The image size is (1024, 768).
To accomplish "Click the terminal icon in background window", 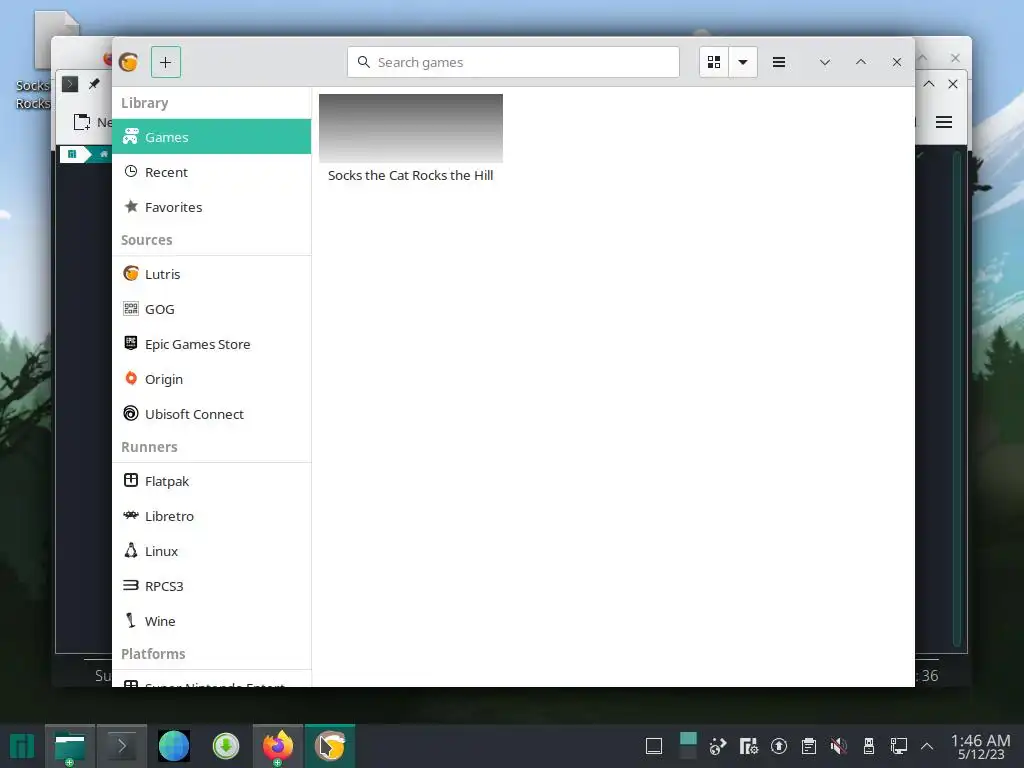I will (x=70, y=84).
